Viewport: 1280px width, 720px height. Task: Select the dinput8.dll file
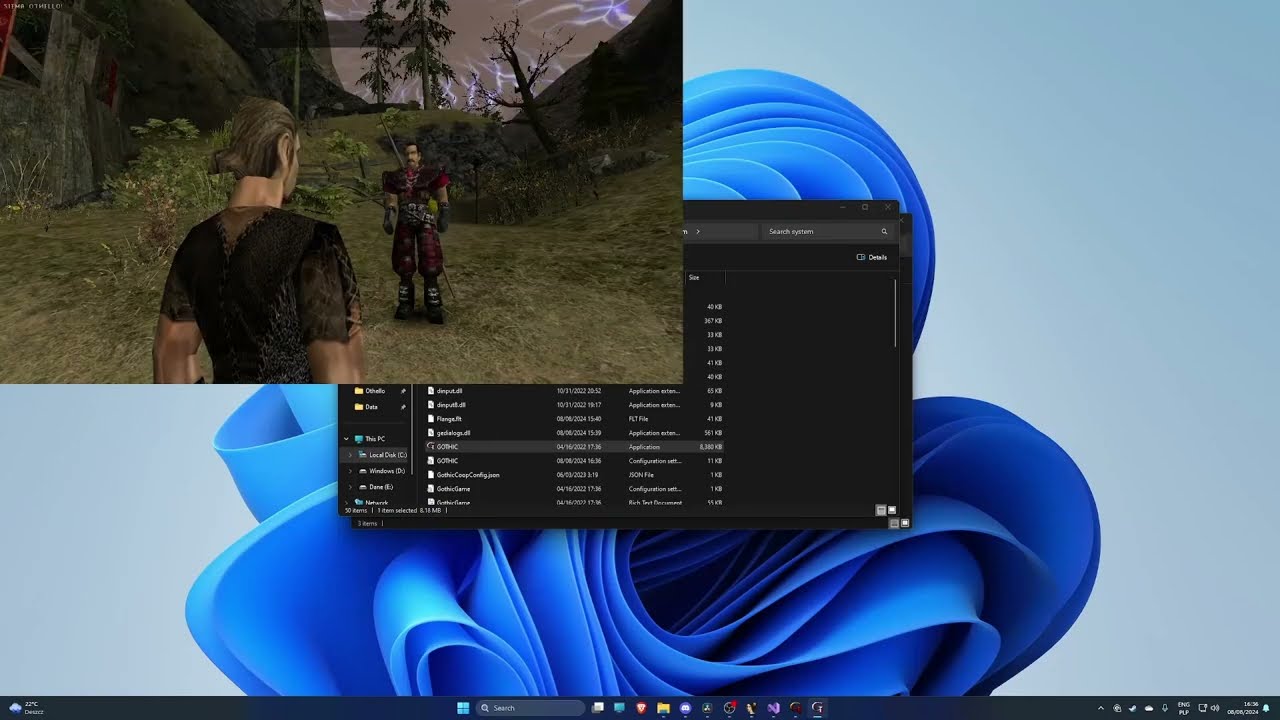click(574, 405)
